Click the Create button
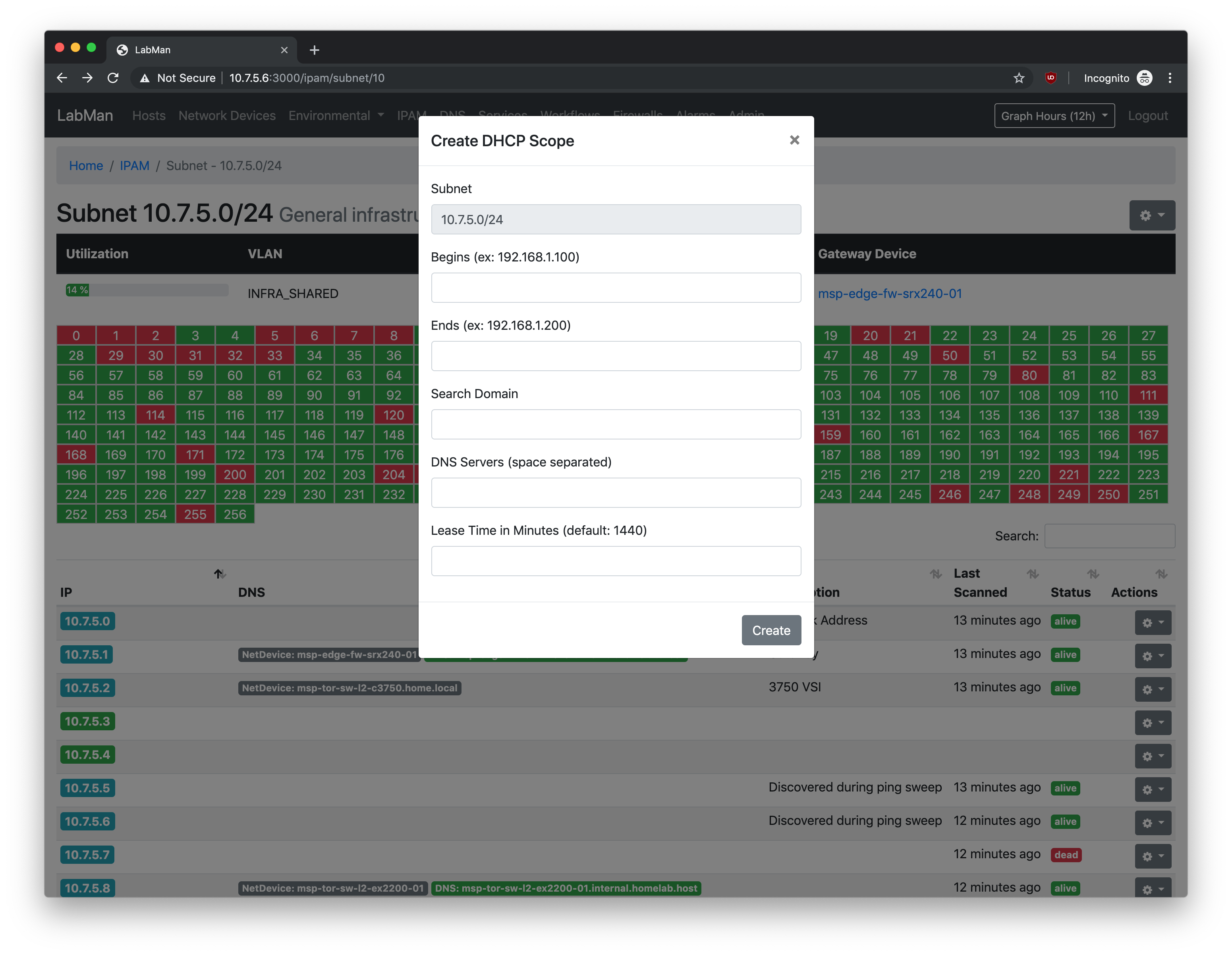Viewport: 1232px width, 956px height. click(770, 630)
